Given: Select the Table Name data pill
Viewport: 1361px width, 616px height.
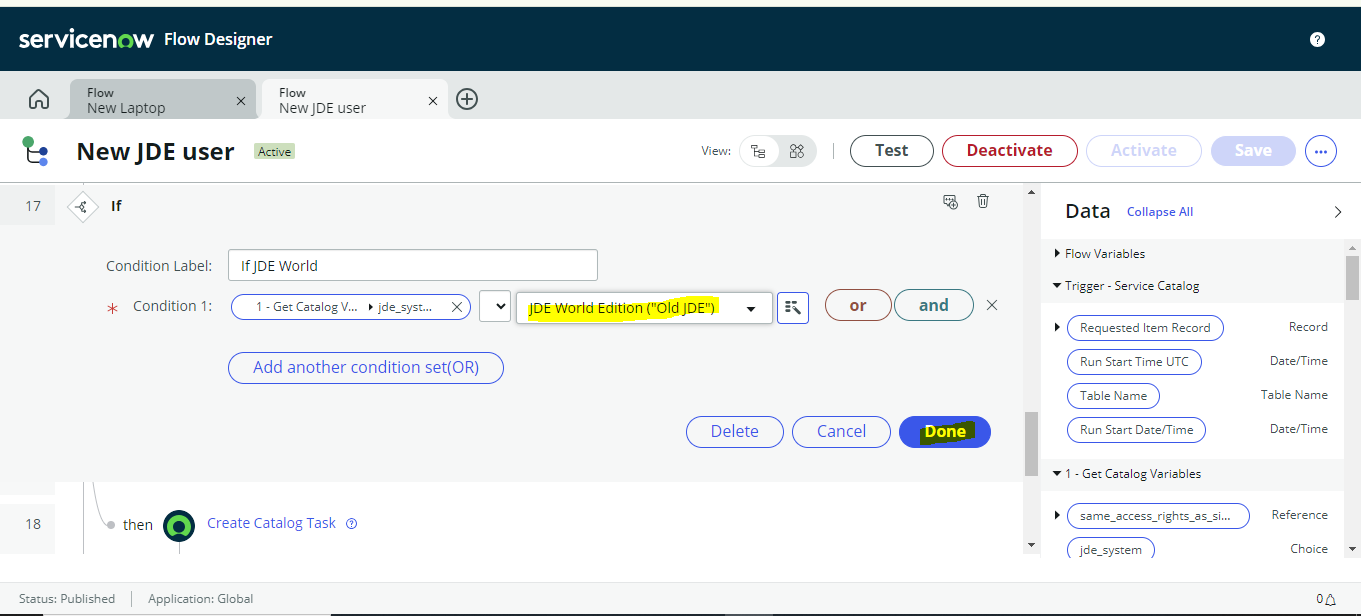Looking at the screenshot, I should (x=1113, y=396).
